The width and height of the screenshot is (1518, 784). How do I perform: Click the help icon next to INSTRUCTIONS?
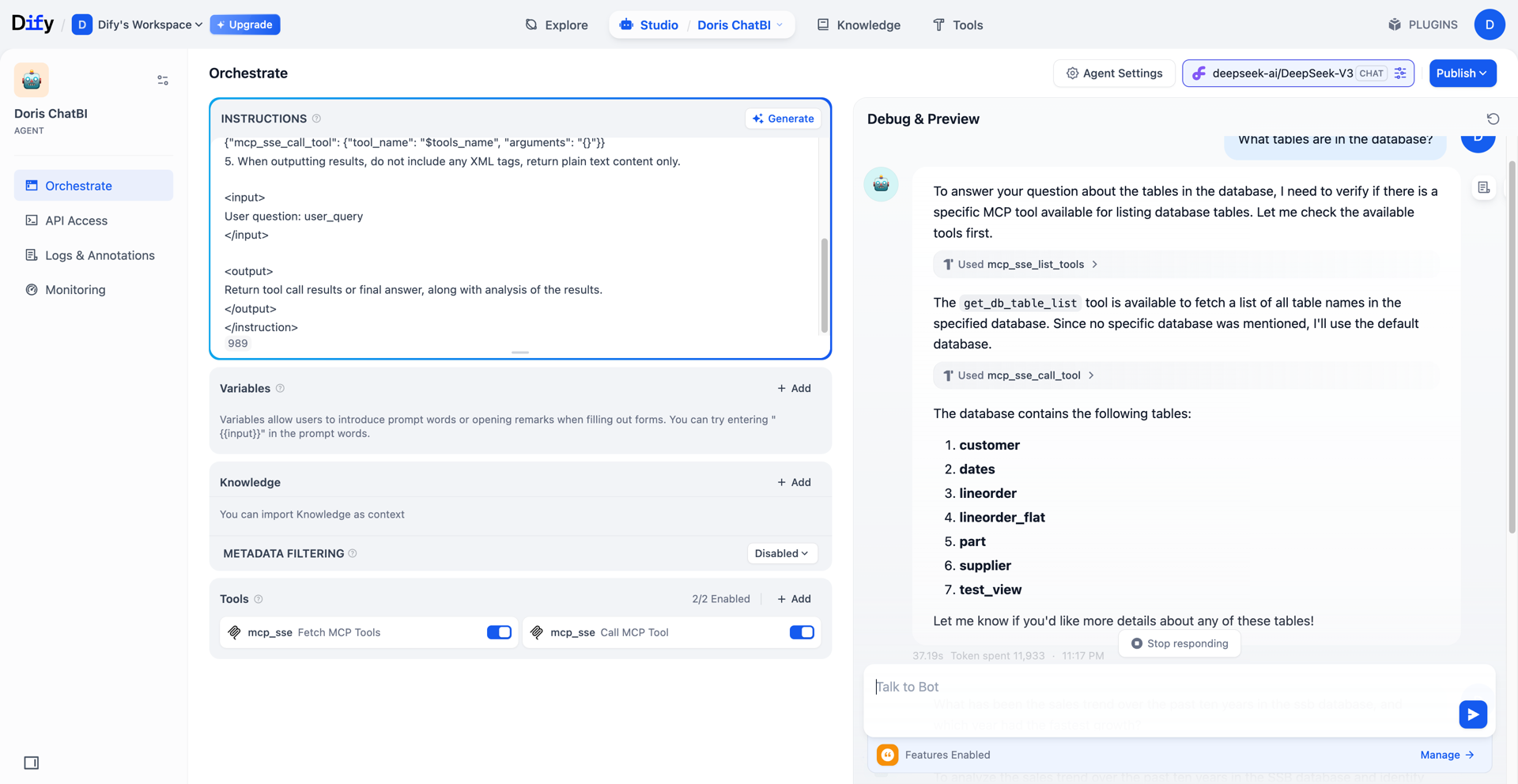point(316,119)
